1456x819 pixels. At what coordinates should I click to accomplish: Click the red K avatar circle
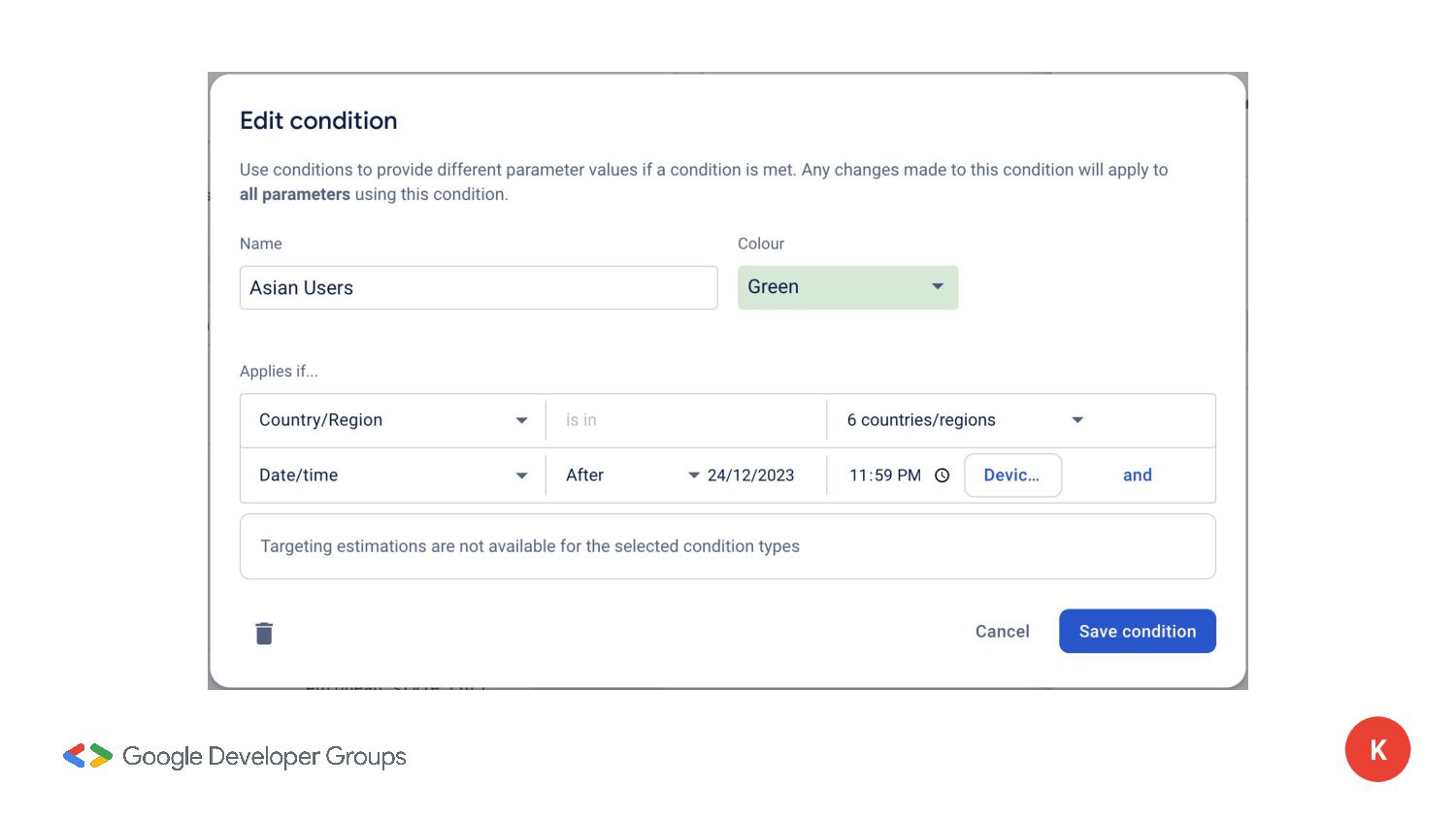coord(1376,749)
